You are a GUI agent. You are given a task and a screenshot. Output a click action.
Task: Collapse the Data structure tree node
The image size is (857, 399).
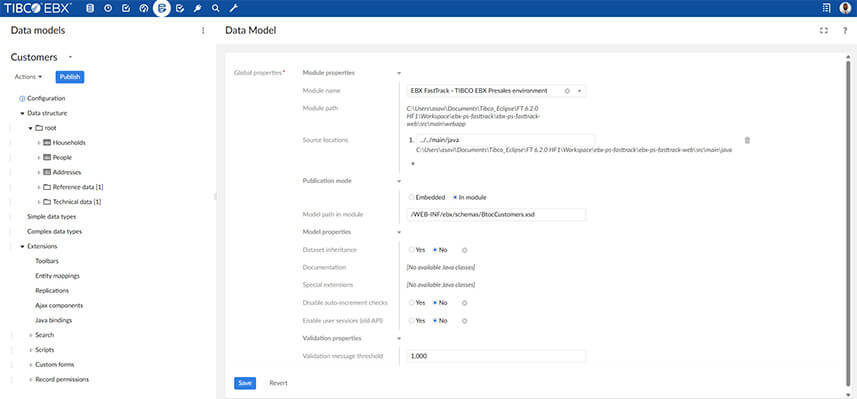coord(22,113)
